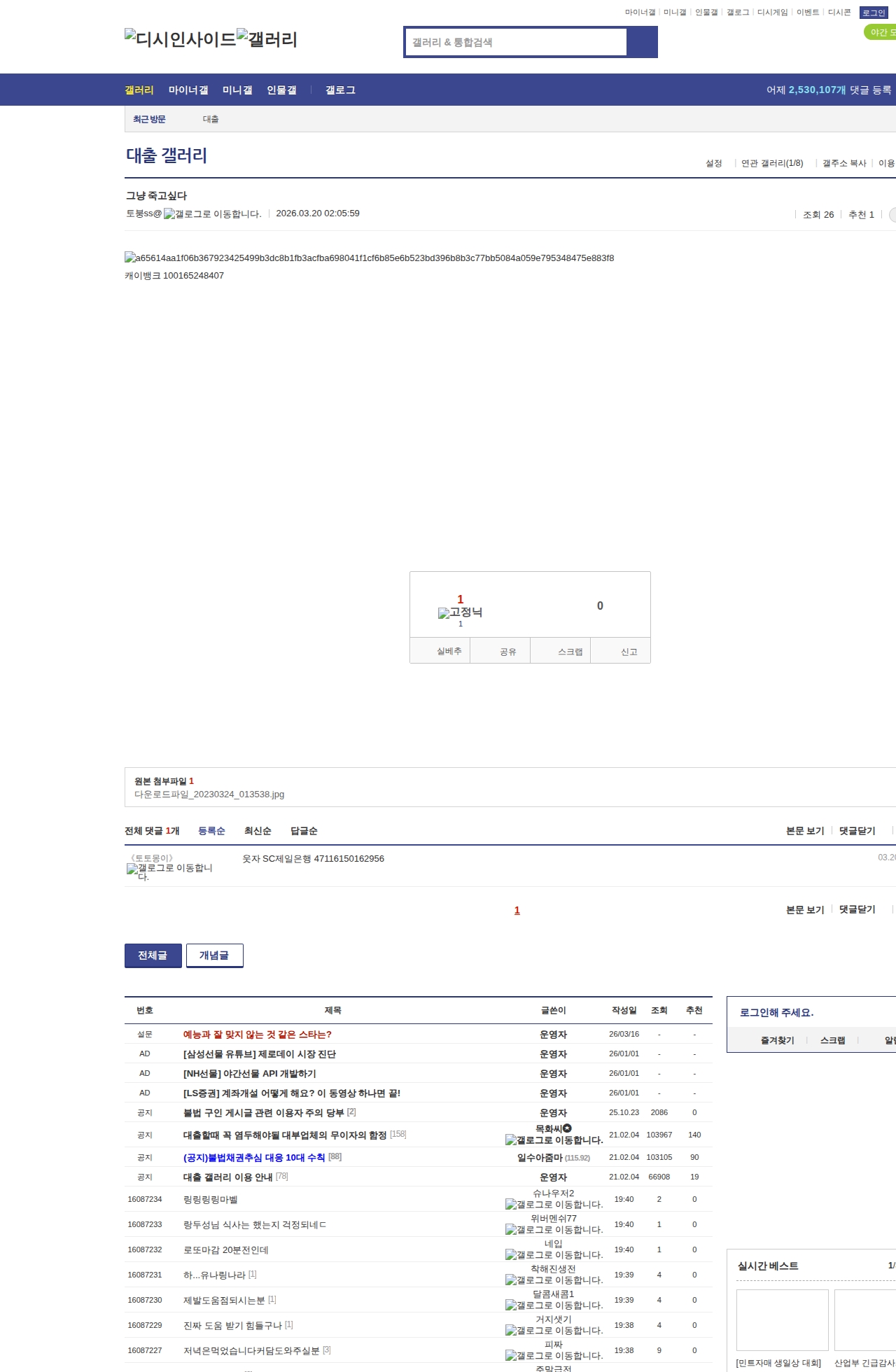This screenshot has height=1372, width=896.
Task: Click the 고정닉 icon in the recommend box
Action: [x=460, y=612]
